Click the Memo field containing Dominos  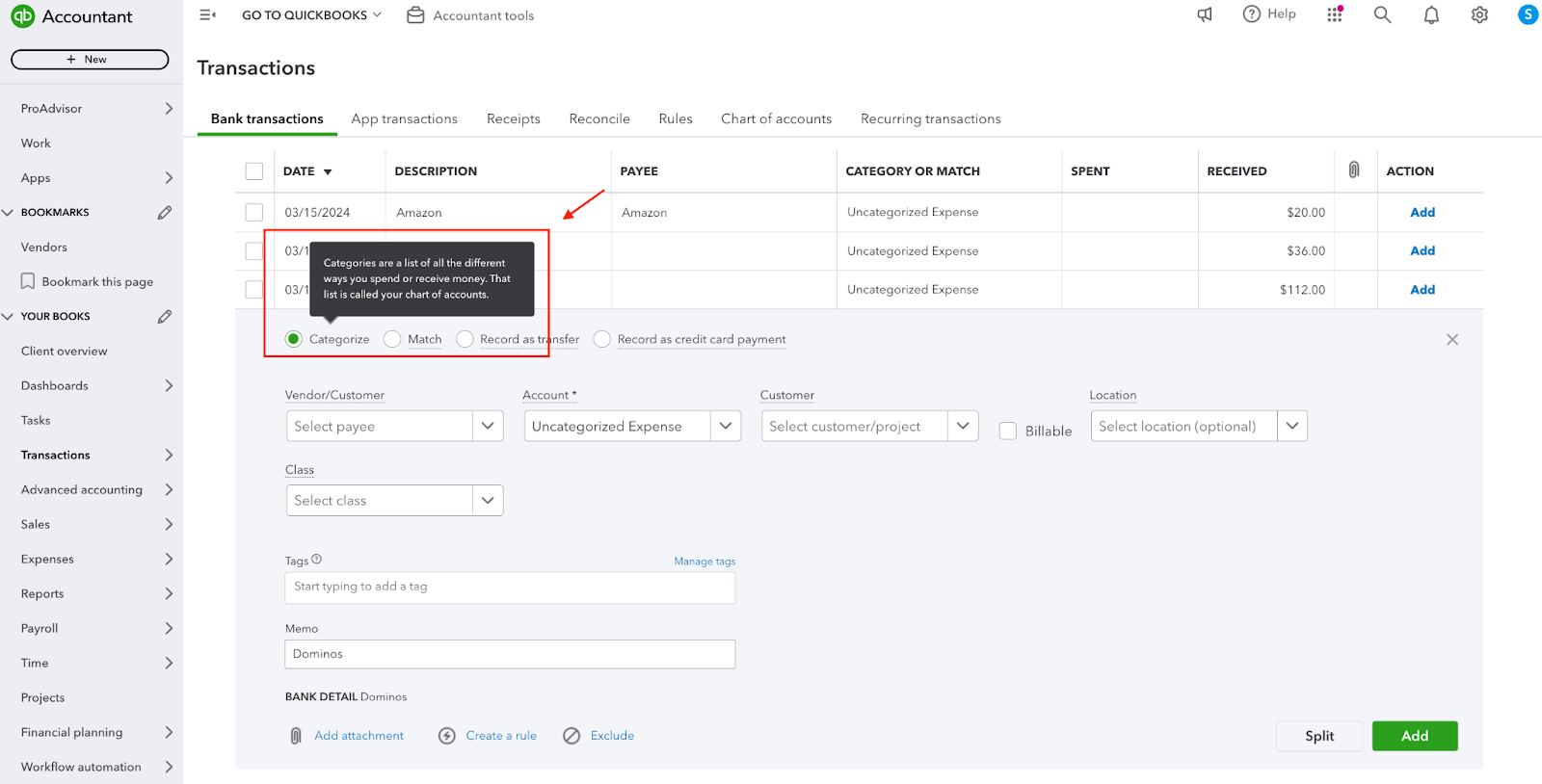pos(510,654)
